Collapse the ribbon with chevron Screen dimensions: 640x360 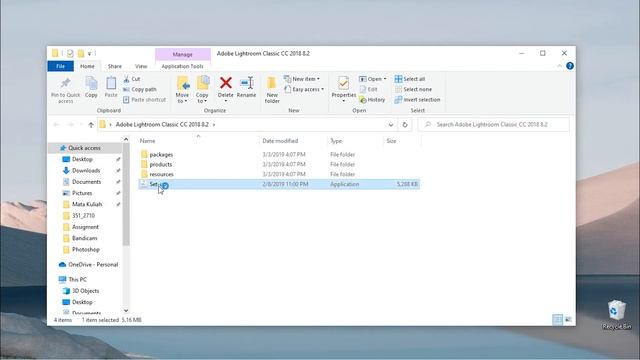pyautogui.click(x=559, y=66)
